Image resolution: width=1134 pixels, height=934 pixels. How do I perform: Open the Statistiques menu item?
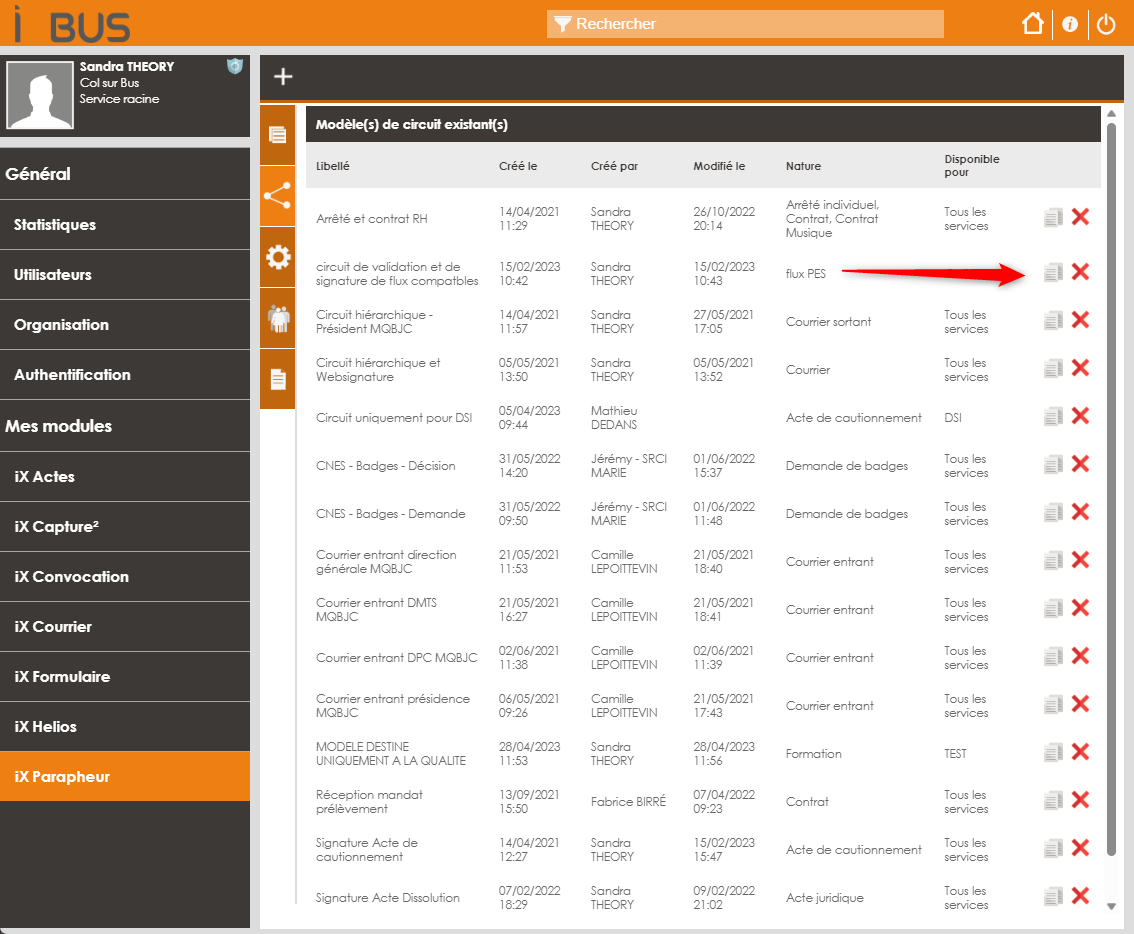55,225
